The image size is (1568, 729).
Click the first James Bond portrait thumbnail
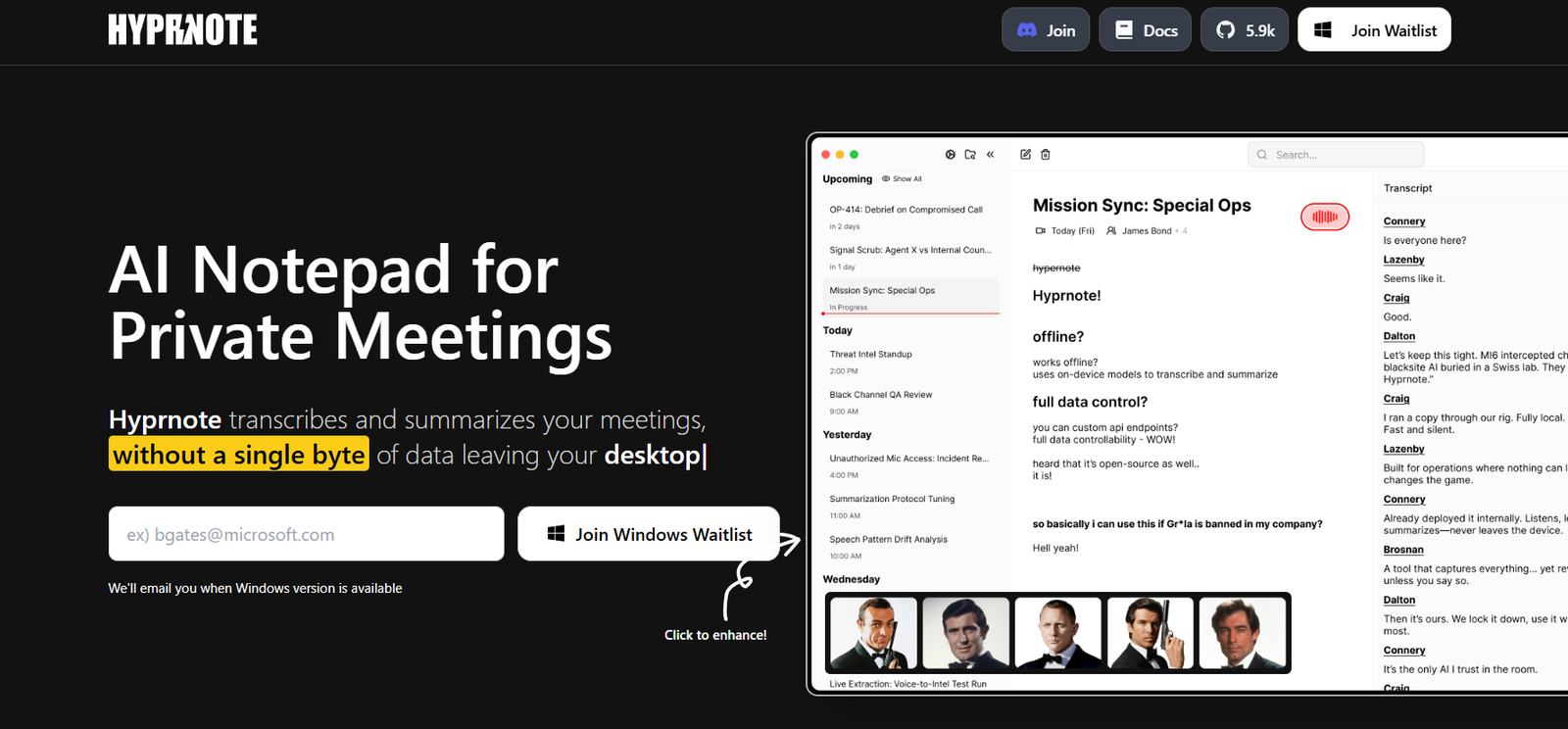click(x=873, y=634)
